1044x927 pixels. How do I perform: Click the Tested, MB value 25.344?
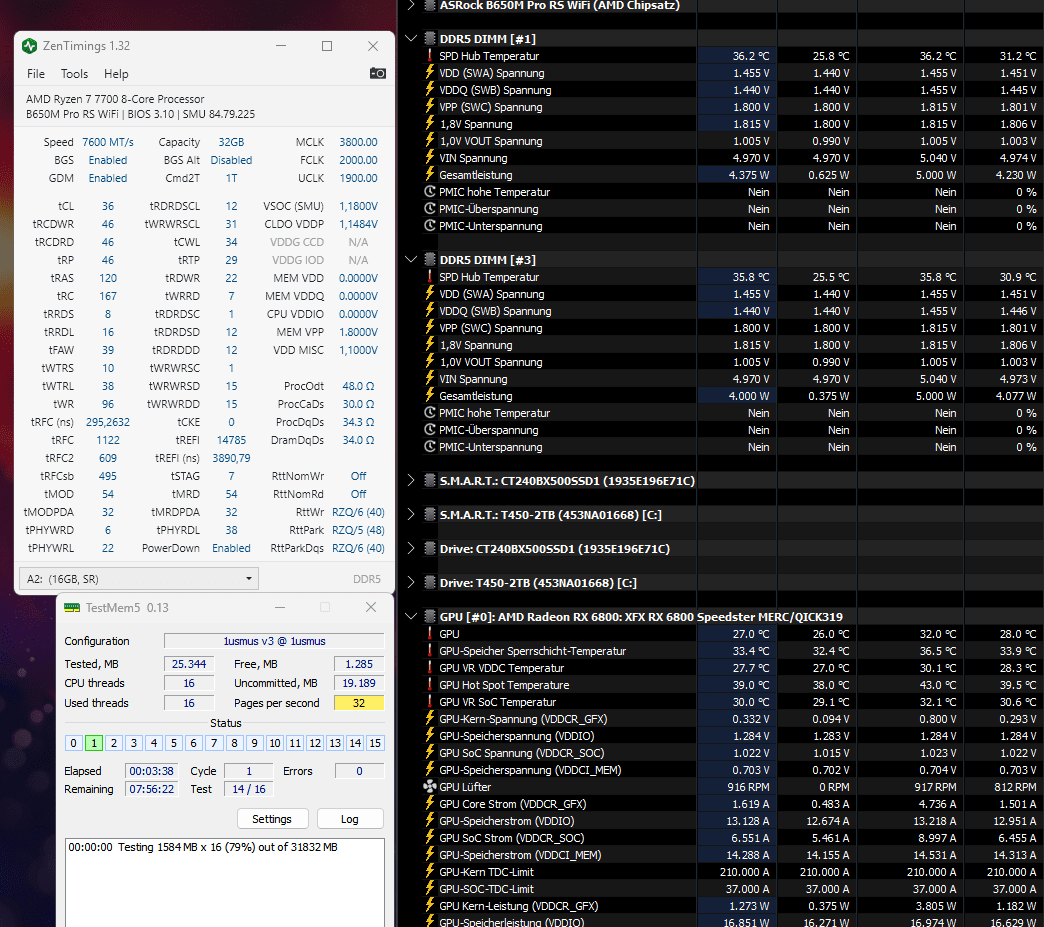click(x=189, y=664)
